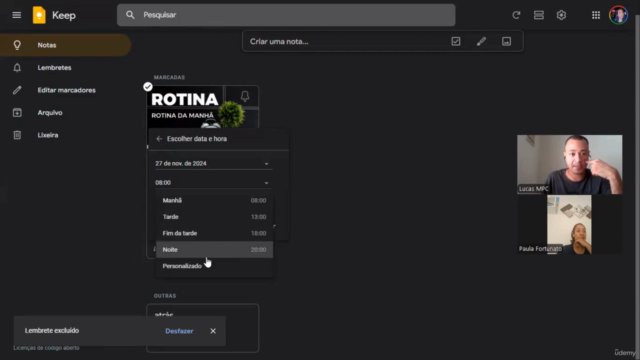Click the Pesquisar search field
This screenshot has width=640, height=360.
tap(286, 15)
